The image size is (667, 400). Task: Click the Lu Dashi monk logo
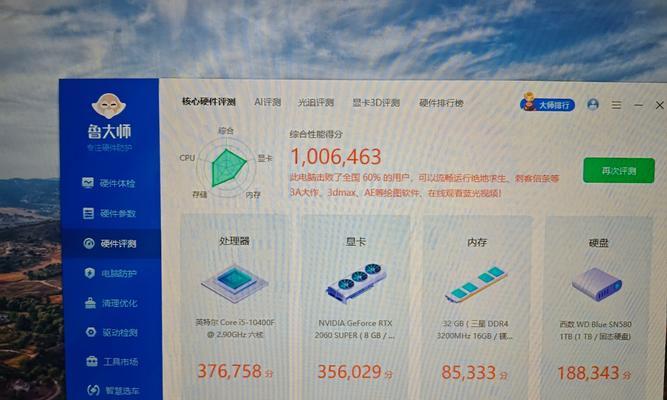coord(108,106)
